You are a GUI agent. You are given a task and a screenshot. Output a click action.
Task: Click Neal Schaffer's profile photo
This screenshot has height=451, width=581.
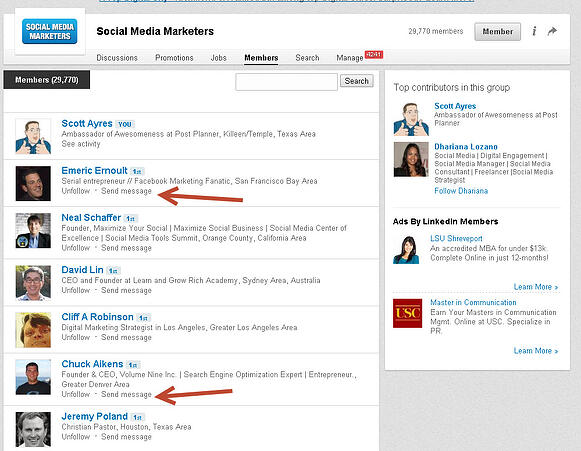point(33,231)
